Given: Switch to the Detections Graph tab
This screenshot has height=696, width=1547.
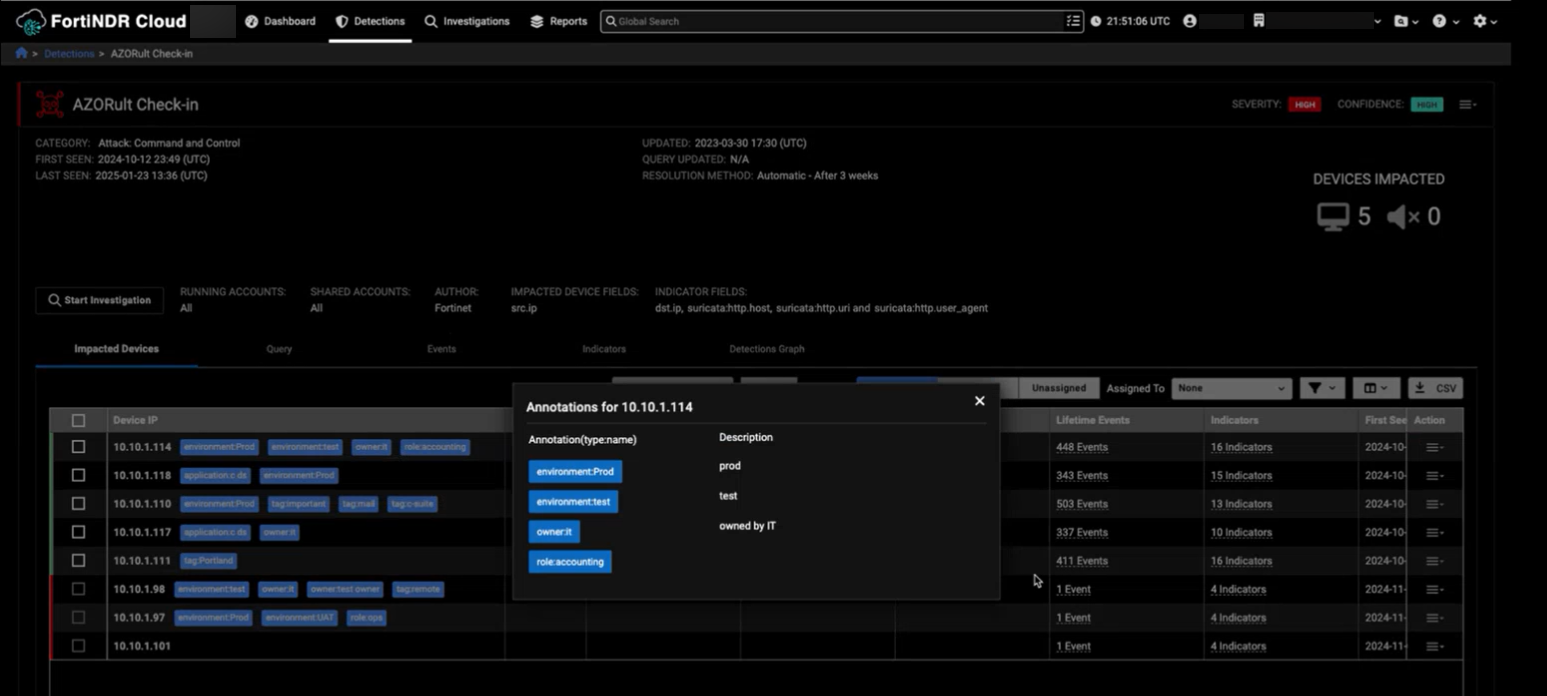Looking at the screenshot, I should coord(766,348).
